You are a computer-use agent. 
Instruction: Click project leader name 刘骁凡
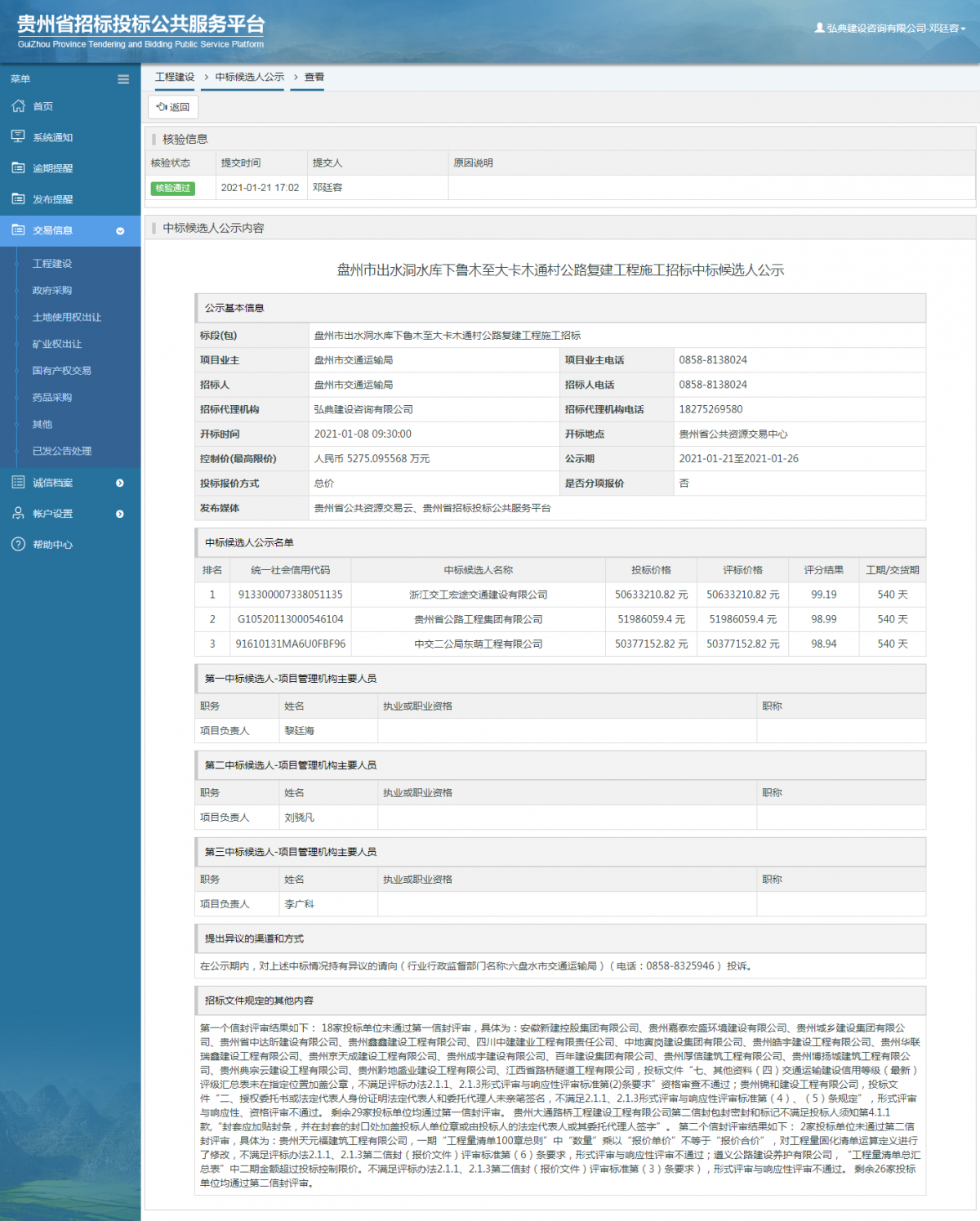click(299, 818)
